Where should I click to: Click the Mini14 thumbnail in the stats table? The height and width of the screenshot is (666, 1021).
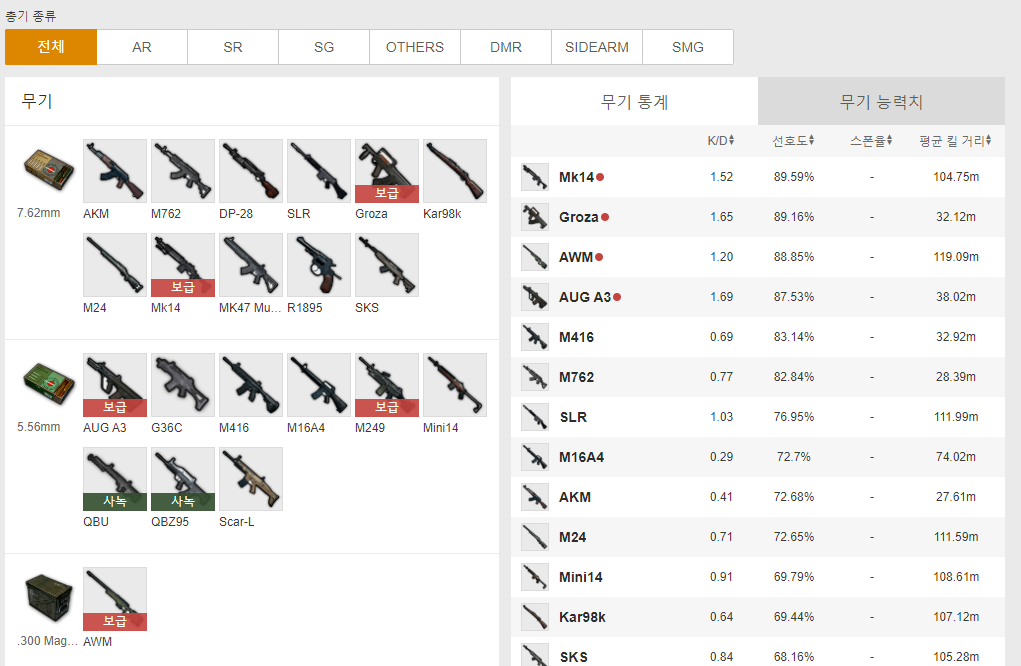tap(535, 577)
